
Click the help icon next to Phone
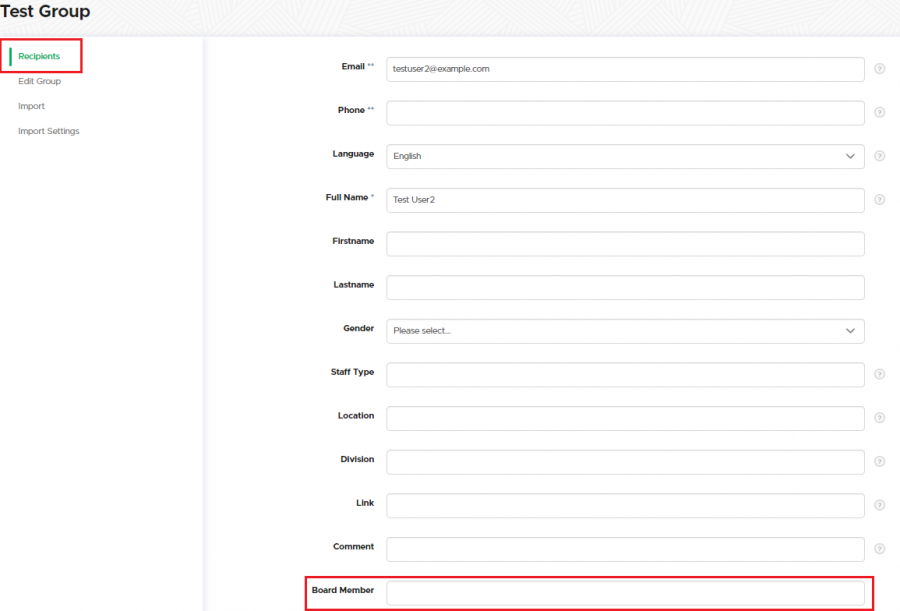[x=880, y=113]
